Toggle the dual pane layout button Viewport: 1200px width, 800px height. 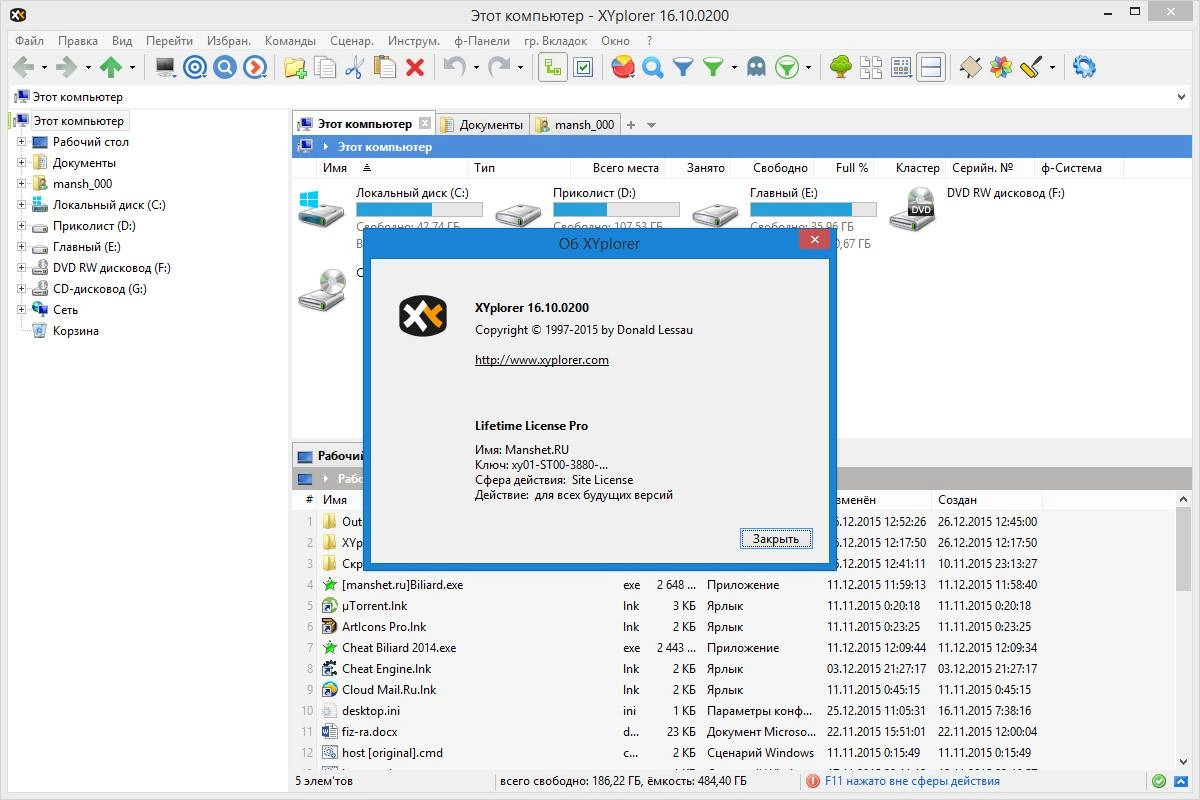coord(931,67)
